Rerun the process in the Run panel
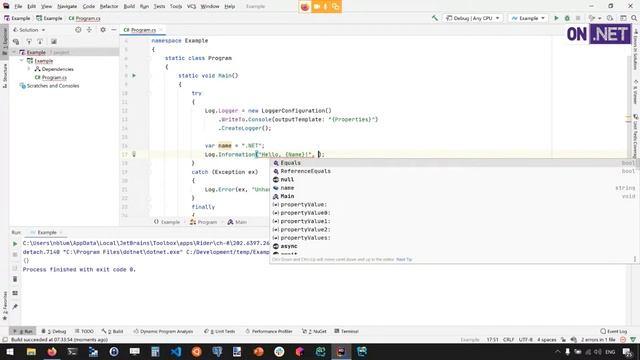 click(x=15, y=244)
